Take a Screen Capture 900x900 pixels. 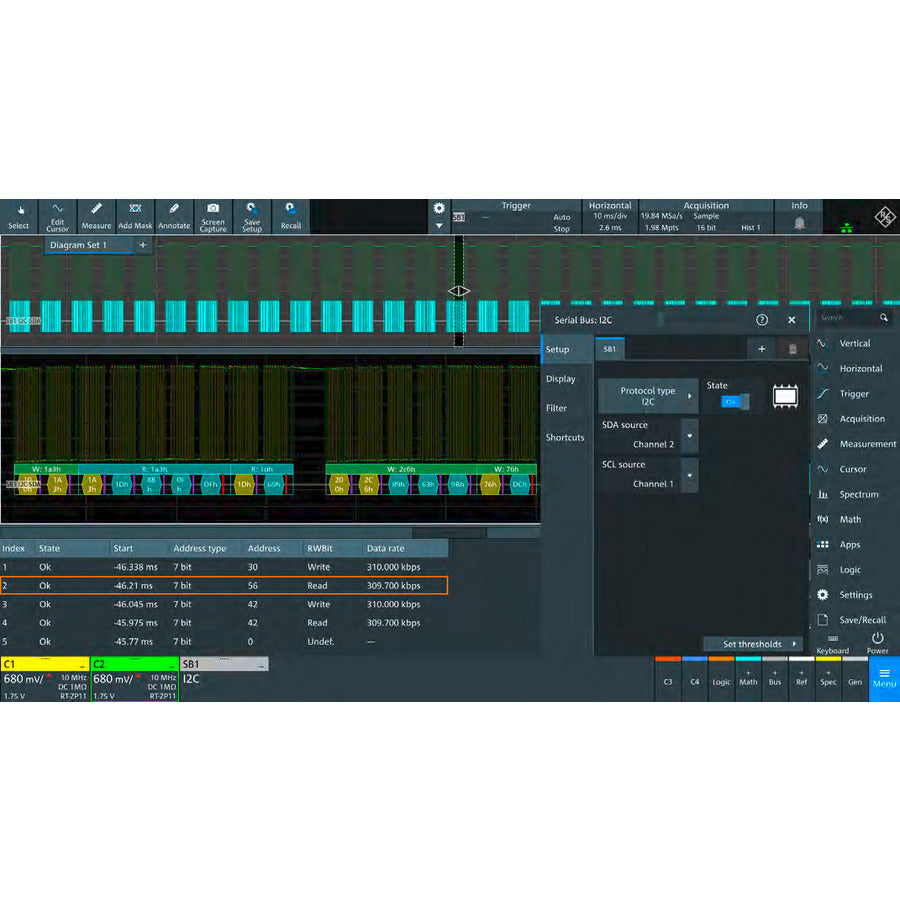(x=212, y=218)
